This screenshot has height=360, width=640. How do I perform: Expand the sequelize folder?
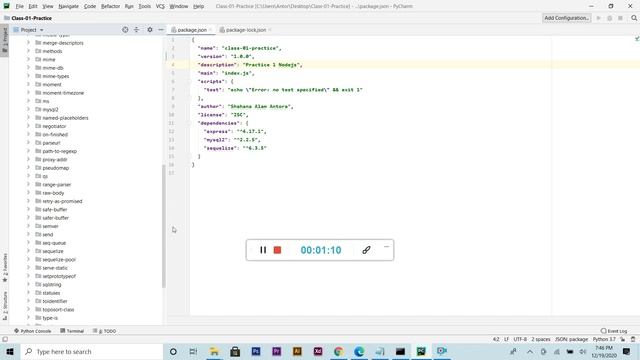[28, 251]
